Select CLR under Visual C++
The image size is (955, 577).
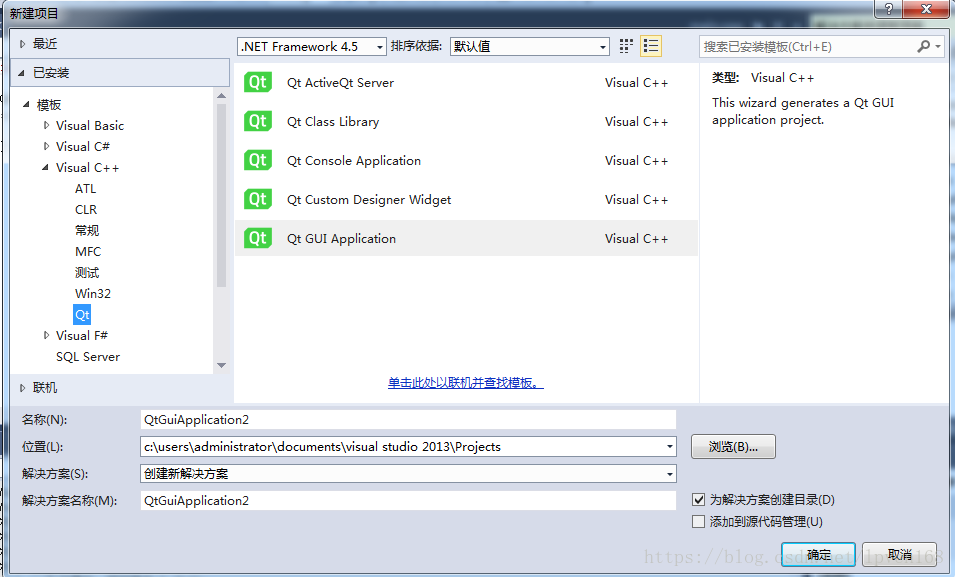86,210
